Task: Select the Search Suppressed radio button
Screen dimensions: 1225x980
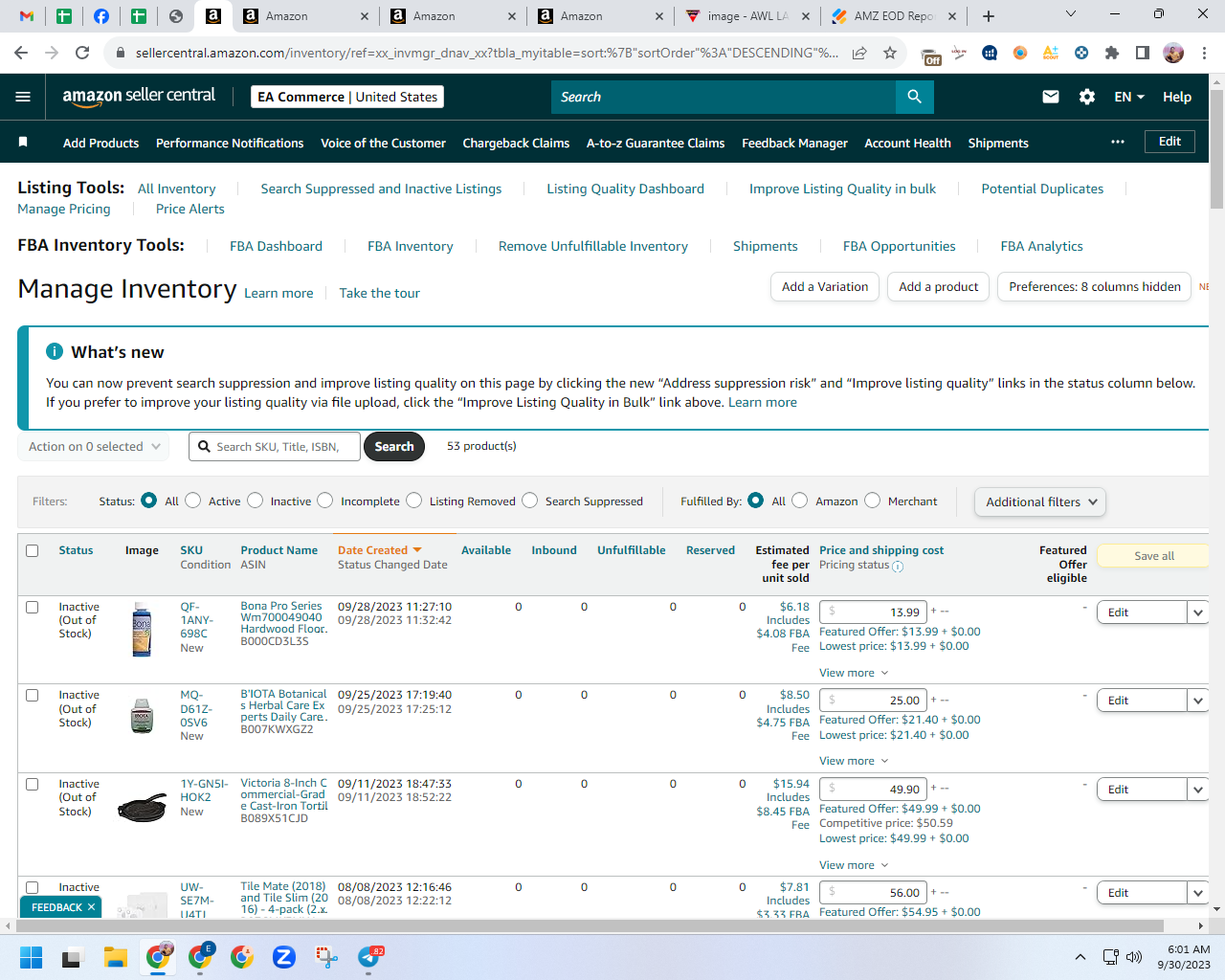Action: (x=530, y=501)
